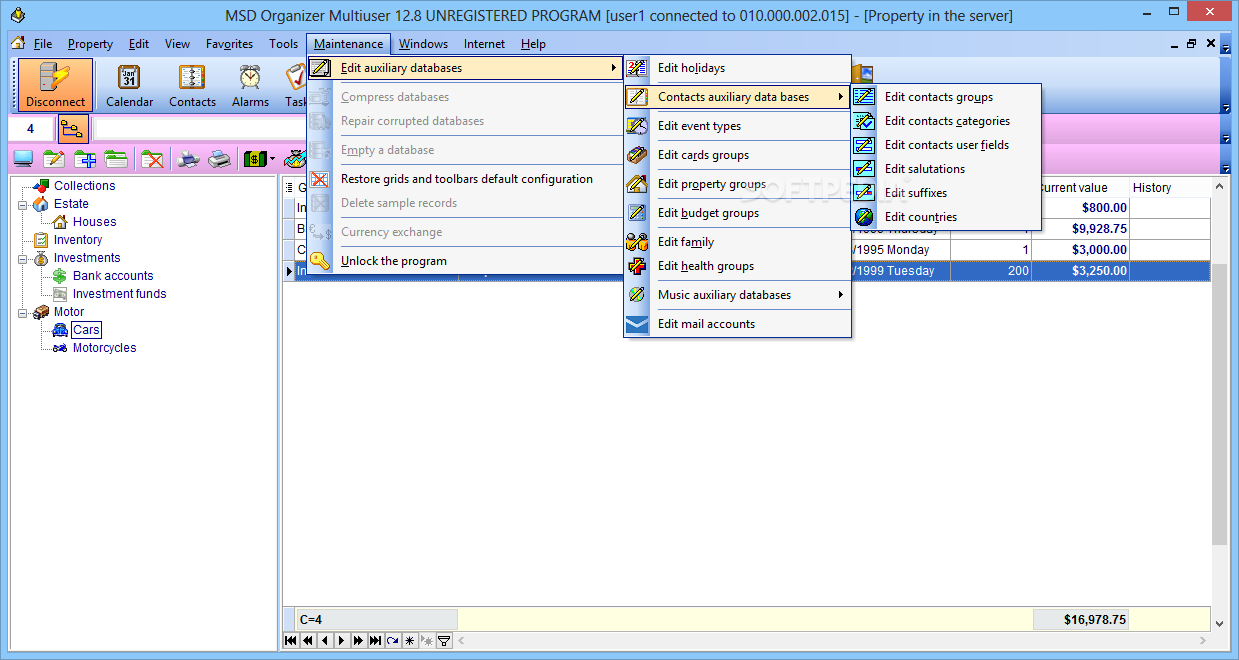Click the add record folder-with-plus icon

[x=85, y=159]
